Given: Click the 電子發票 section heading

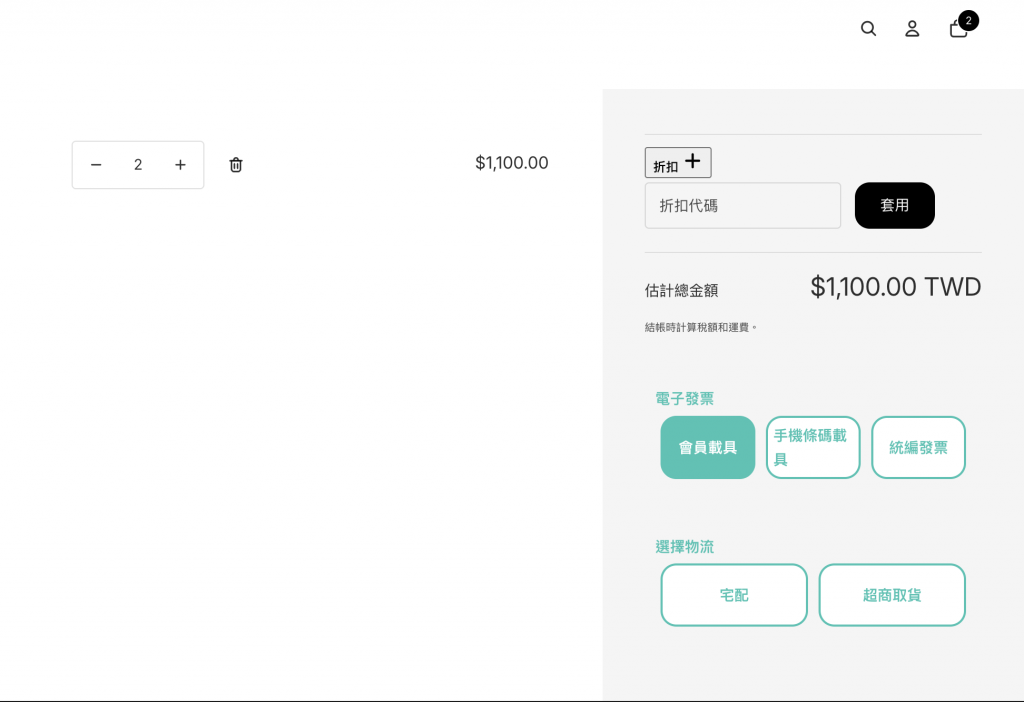Looking at the screenshot, I should [x=684, y=398].
